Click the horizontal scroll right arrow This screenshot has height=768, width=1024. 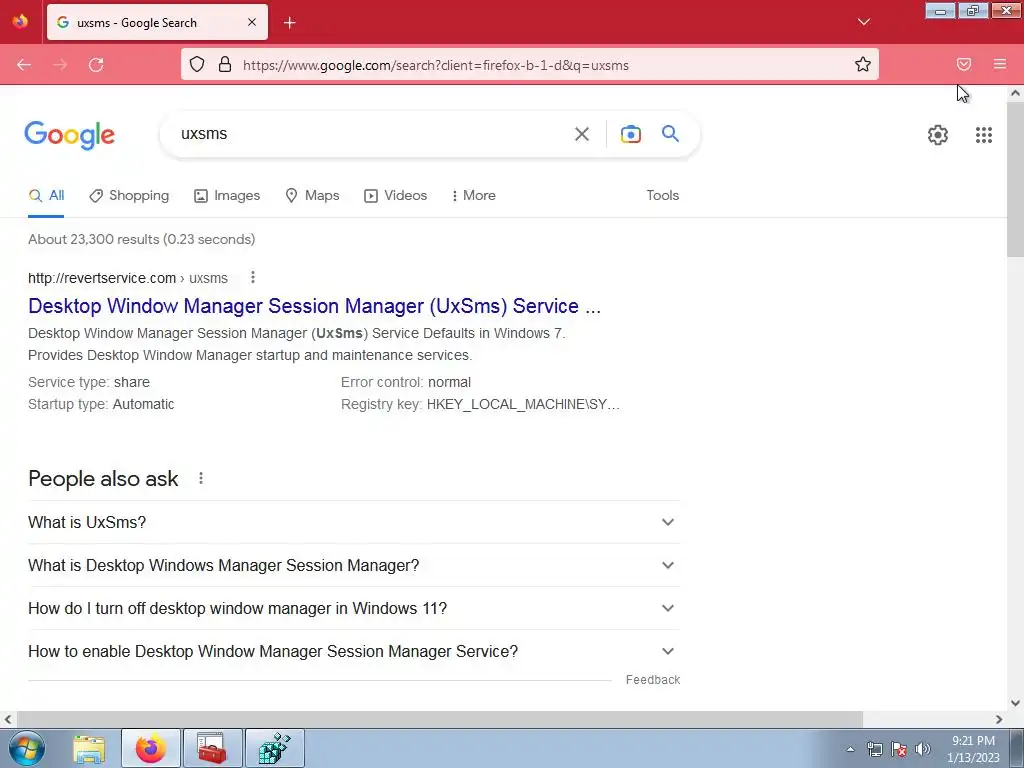pyautogui.click(x=999, y=719)
